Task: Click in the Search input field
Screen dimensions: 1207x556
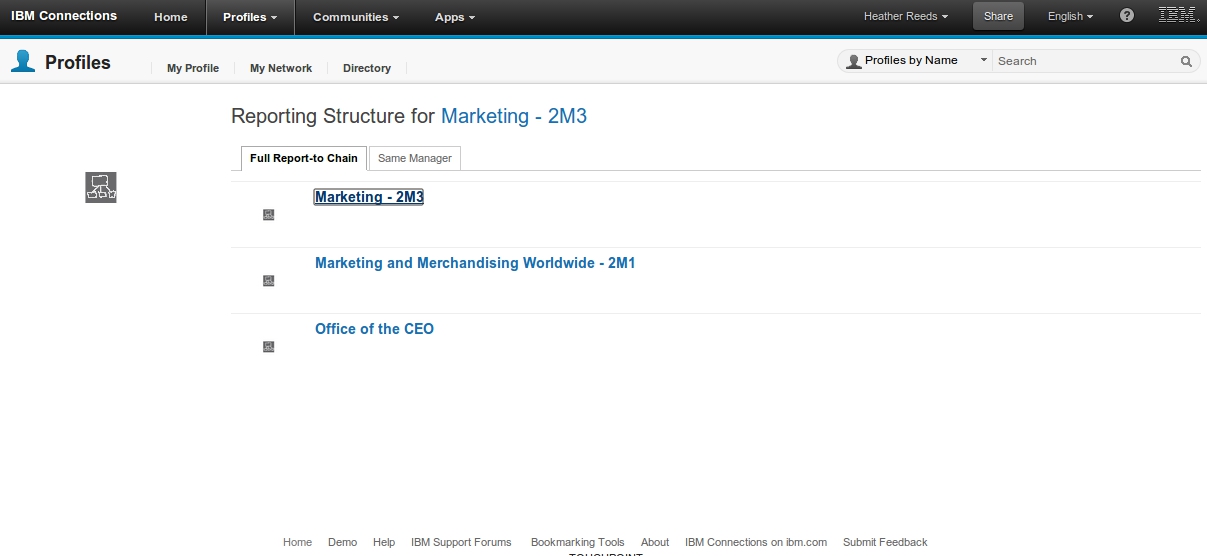Action: (1085, 61)
